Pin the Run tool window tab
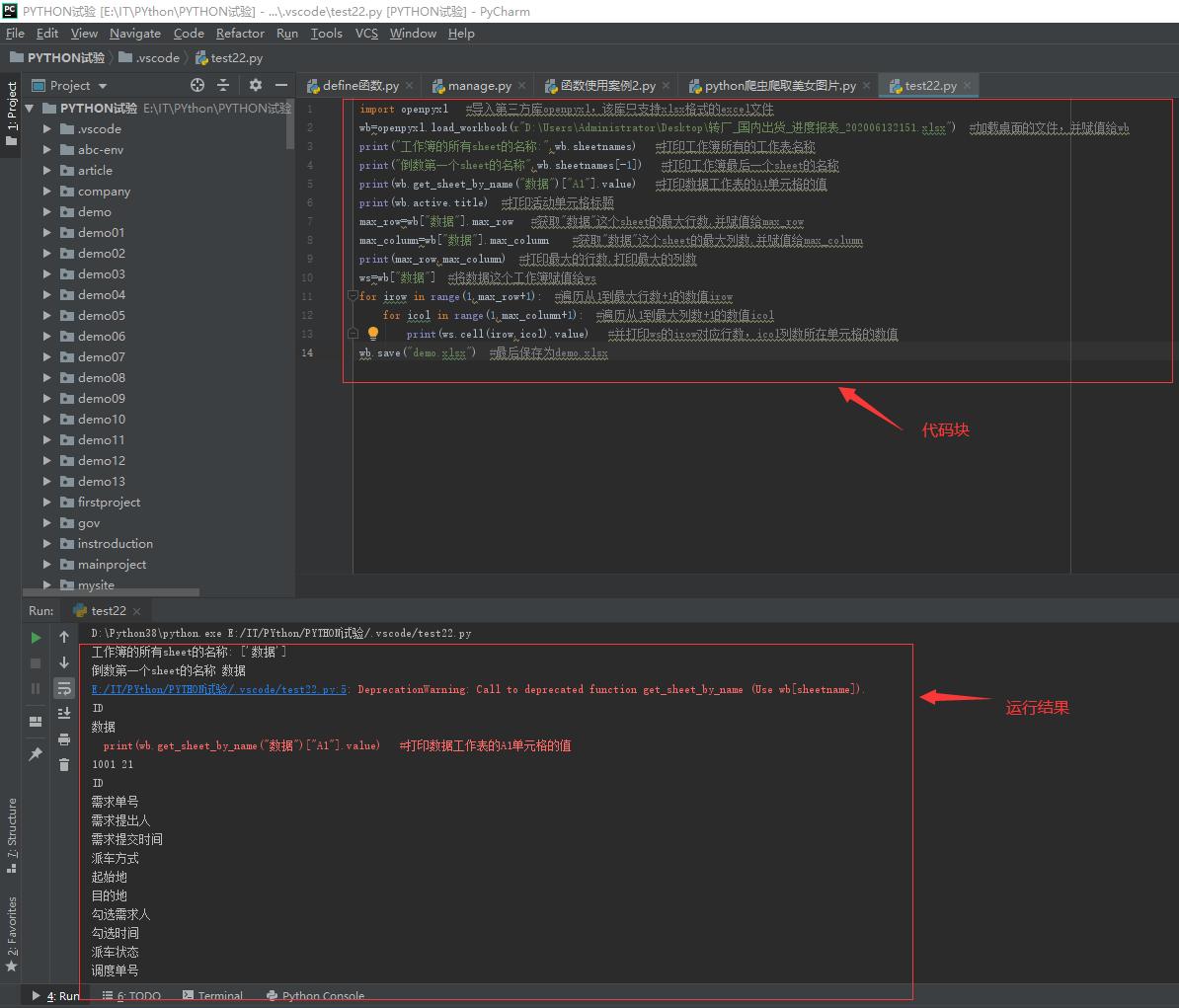 [x=36, y=751]
